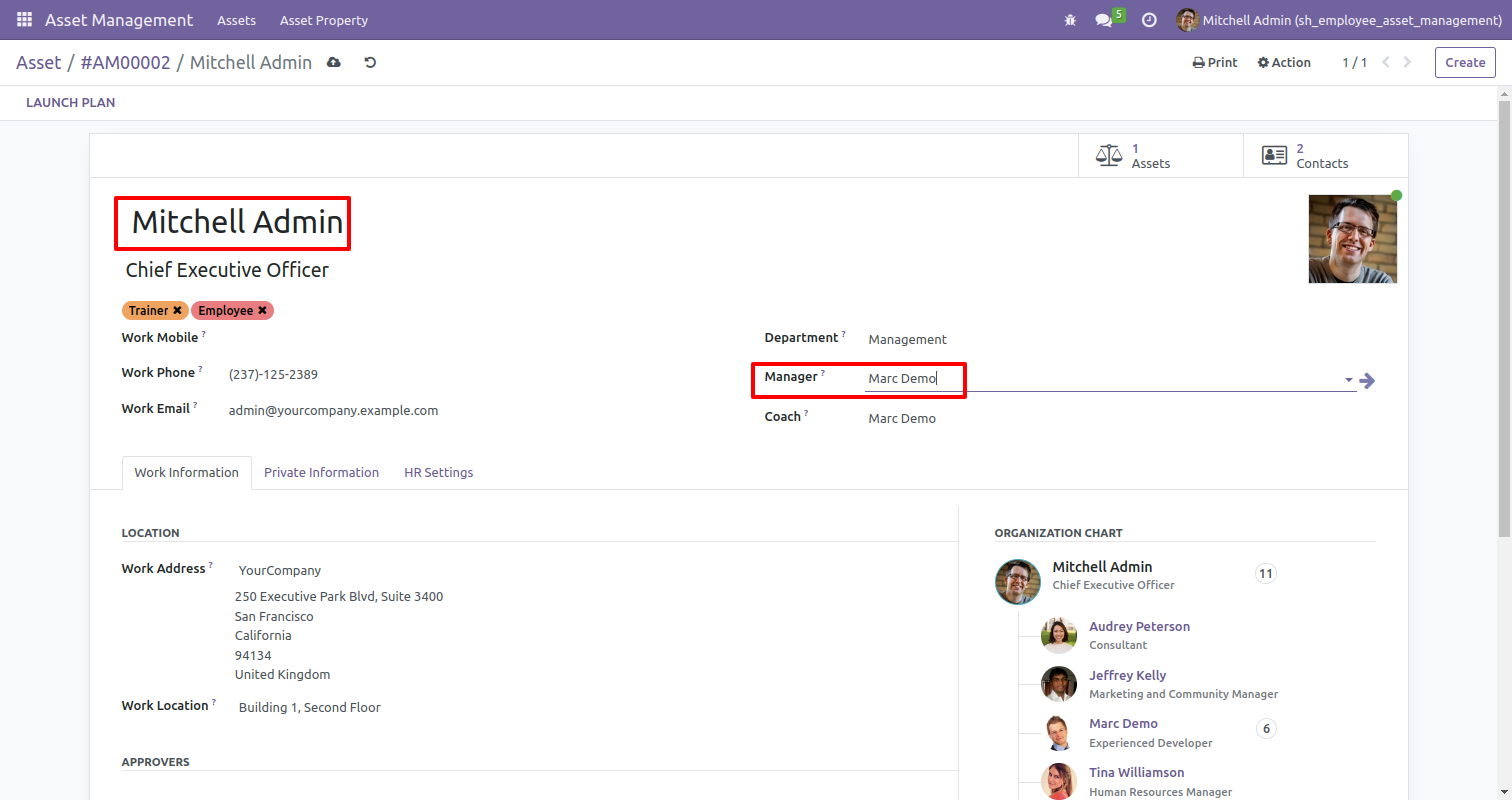Click the Coach field Marc Demo
This screenshot has width=1512, height=800.
point(902,419)
